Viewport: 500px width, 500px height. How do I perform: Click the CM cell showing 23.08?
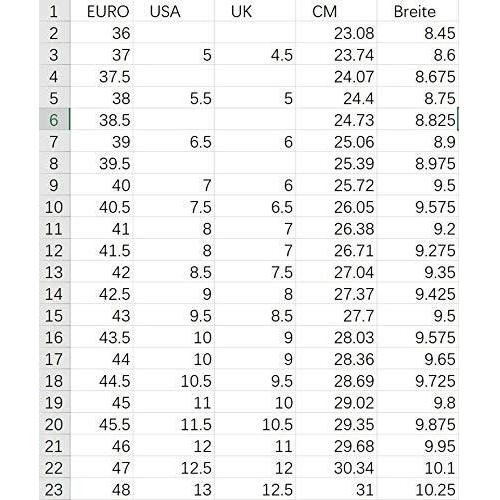[x=336, y=33]
